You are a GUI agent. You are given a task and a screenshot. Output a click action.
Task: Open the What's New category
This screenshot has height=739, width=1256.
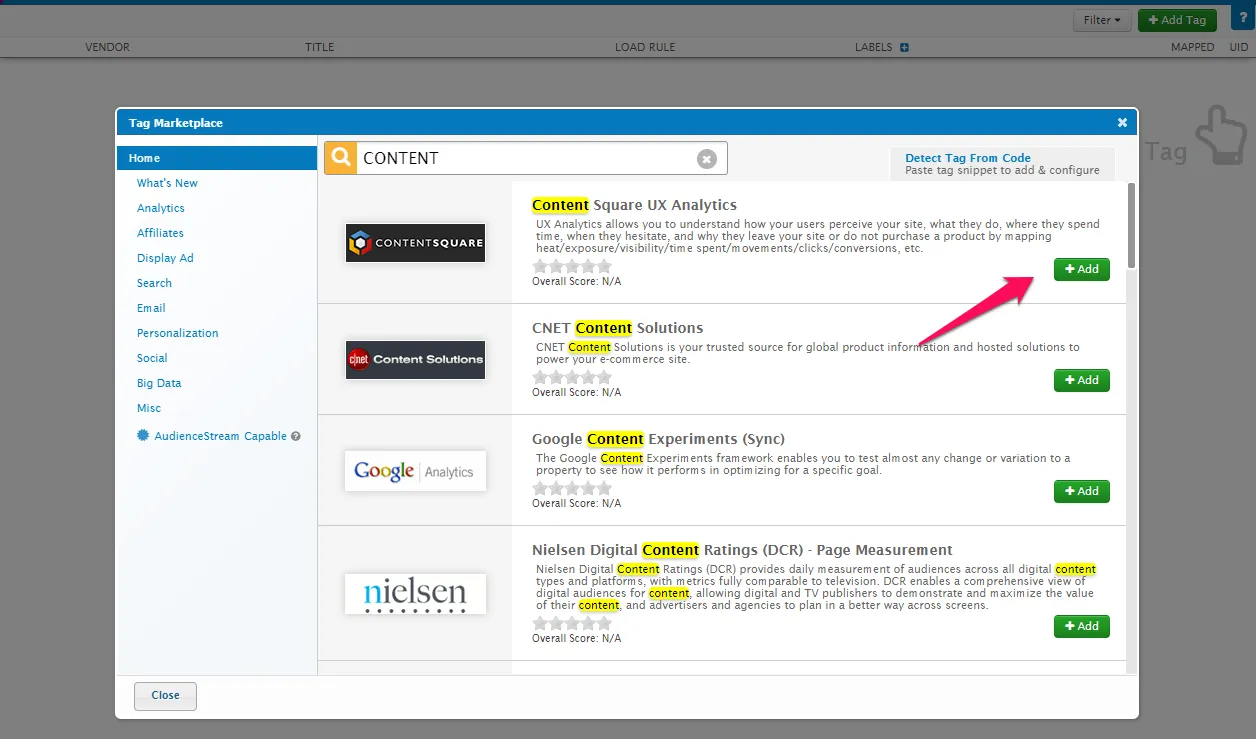point(167,183)
